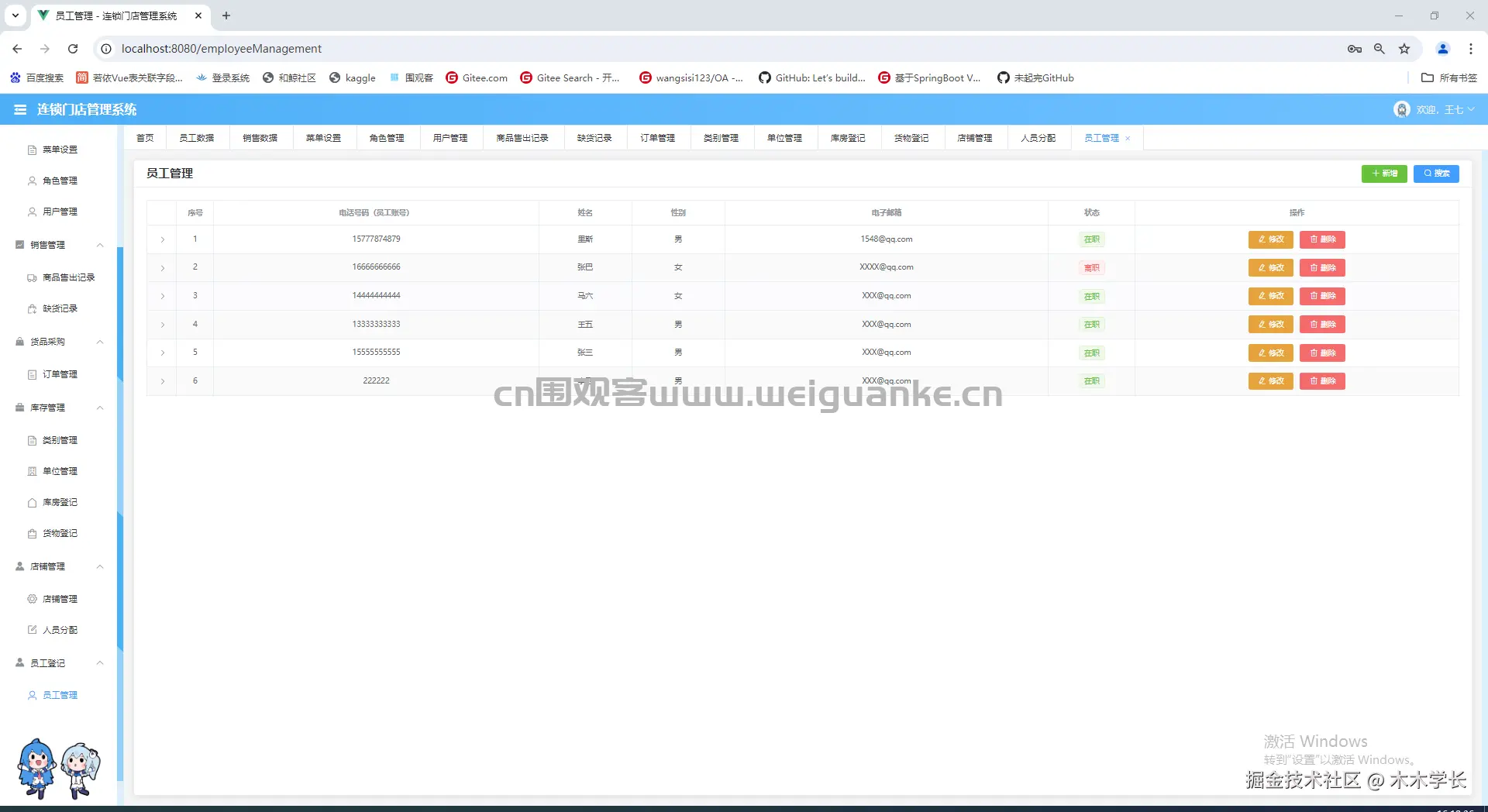Click 删除 for the row with 1548@qq.com

click(1322, 239)
